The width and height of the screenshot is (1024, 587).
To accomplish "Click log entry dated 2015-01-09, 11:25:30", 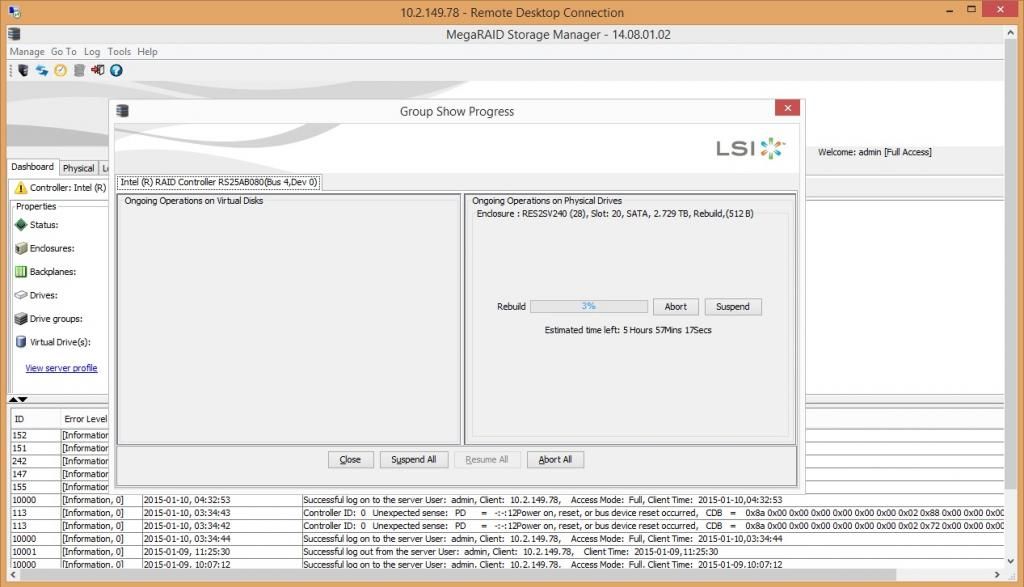I will 507,552.
